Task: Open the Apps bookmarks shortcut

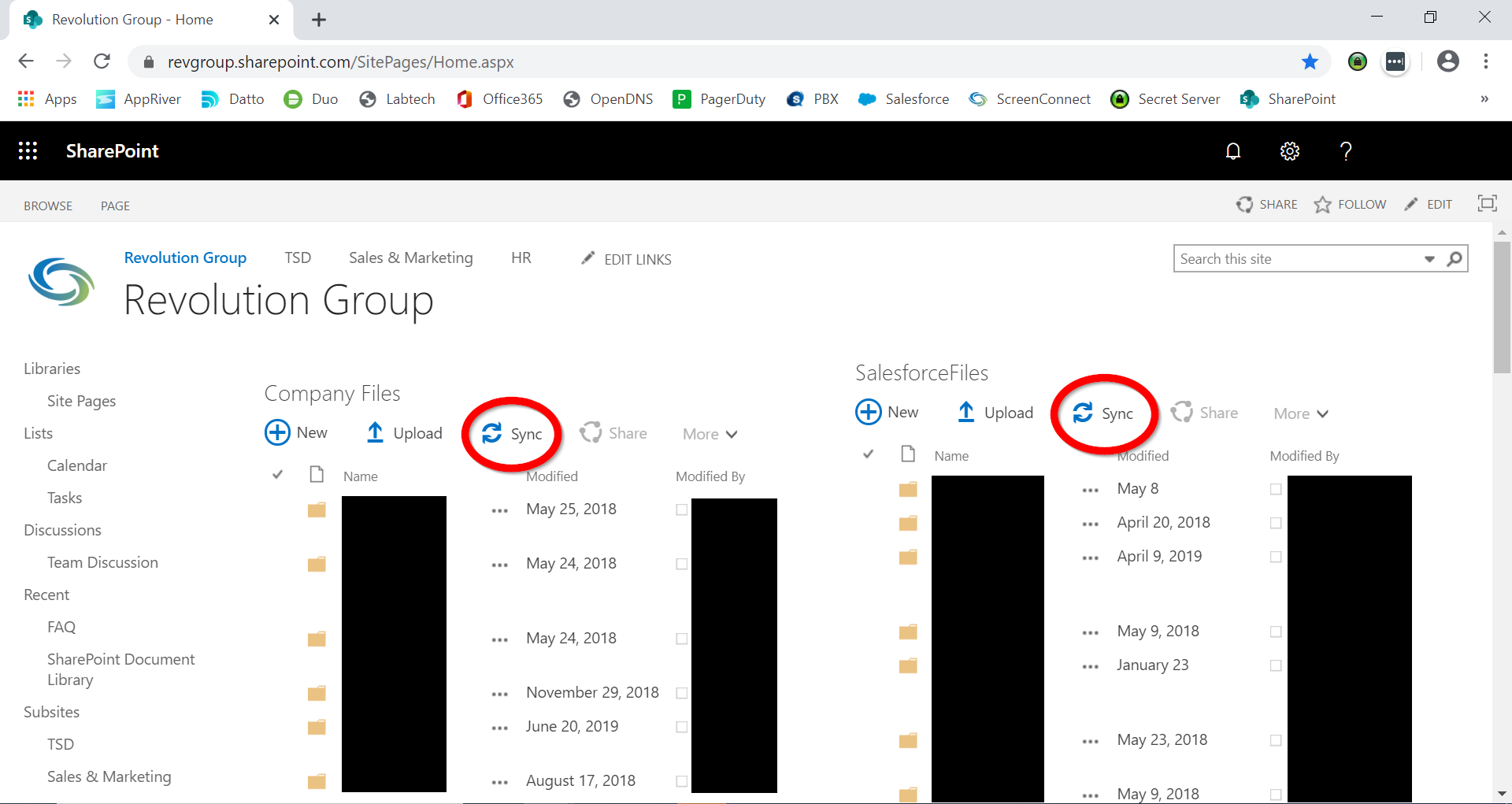Action: [x=47, y=99]
